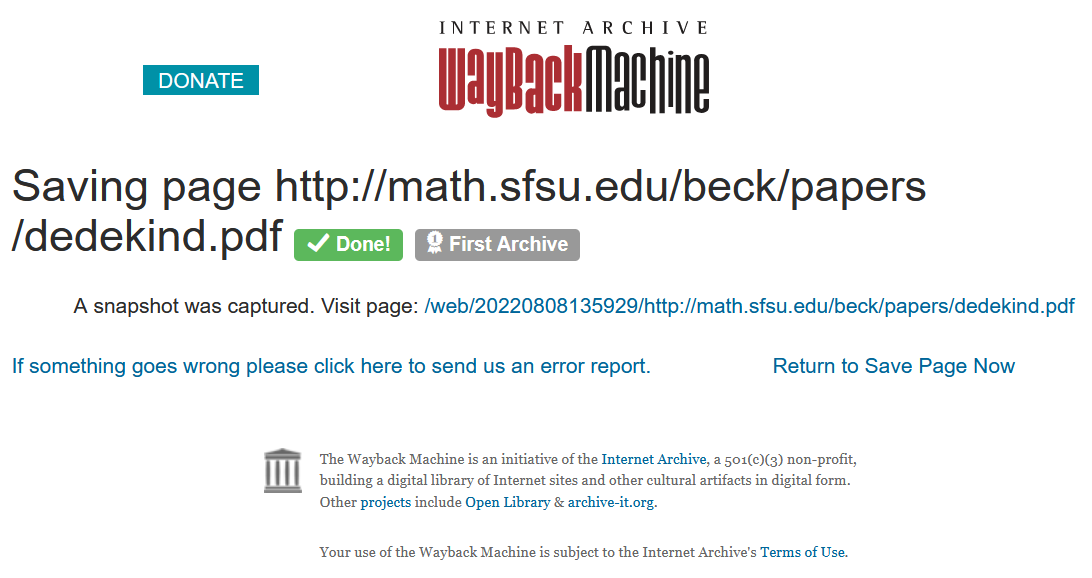Click the First Archive badge
The width and height of the screenshot is (1092, 578).
click(497, 244)
